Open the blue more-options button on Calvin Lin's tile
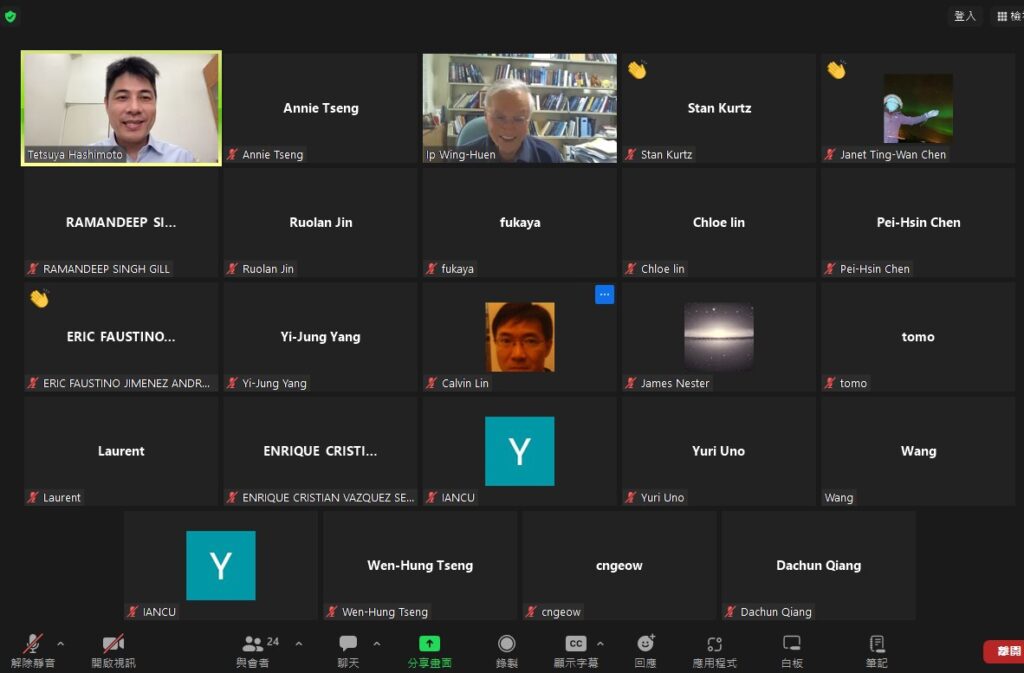This screenshot has height=673, width=1024. [x=604, y=294]
